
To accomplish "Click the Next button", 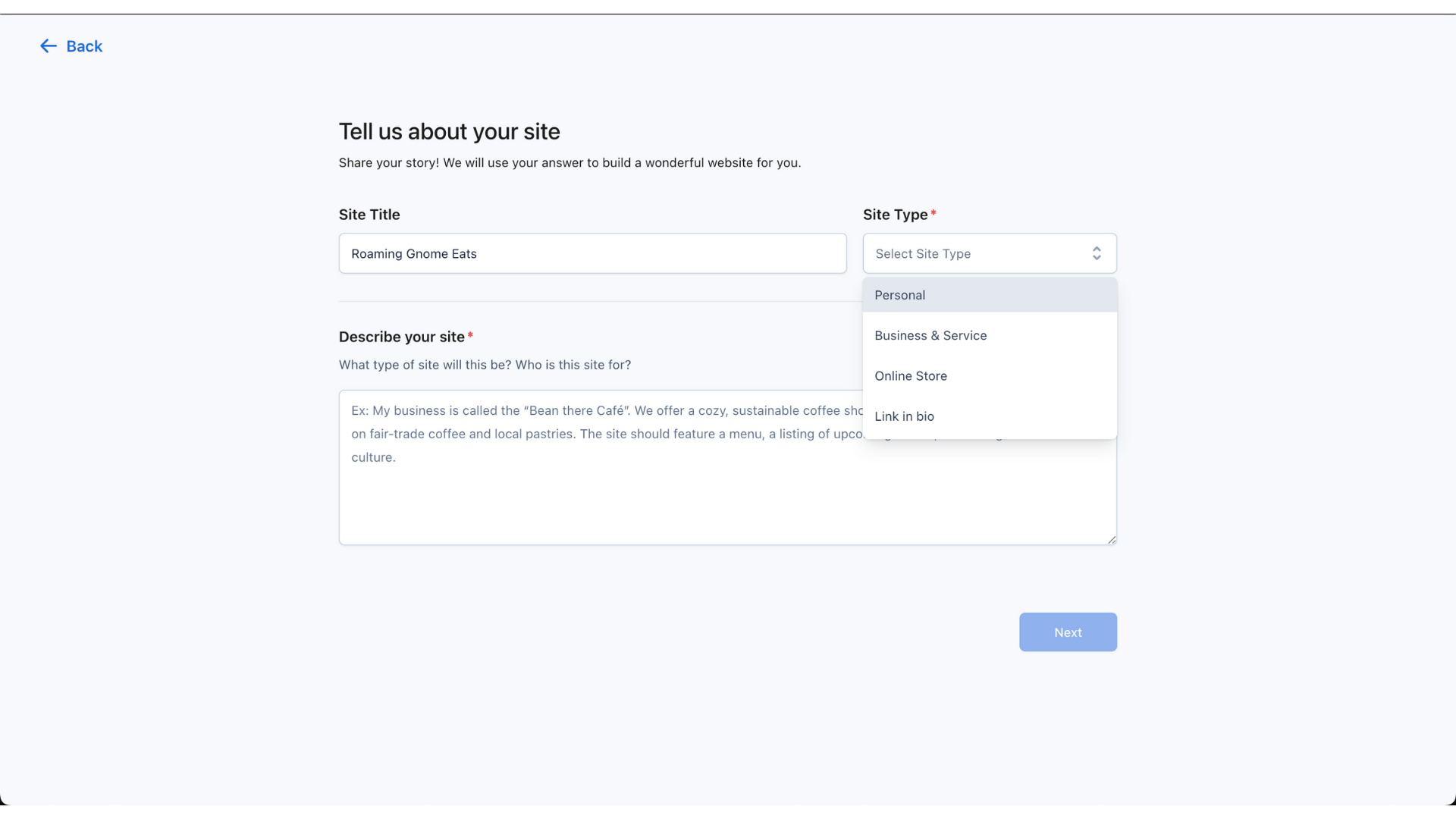I will pos(1068,632).
